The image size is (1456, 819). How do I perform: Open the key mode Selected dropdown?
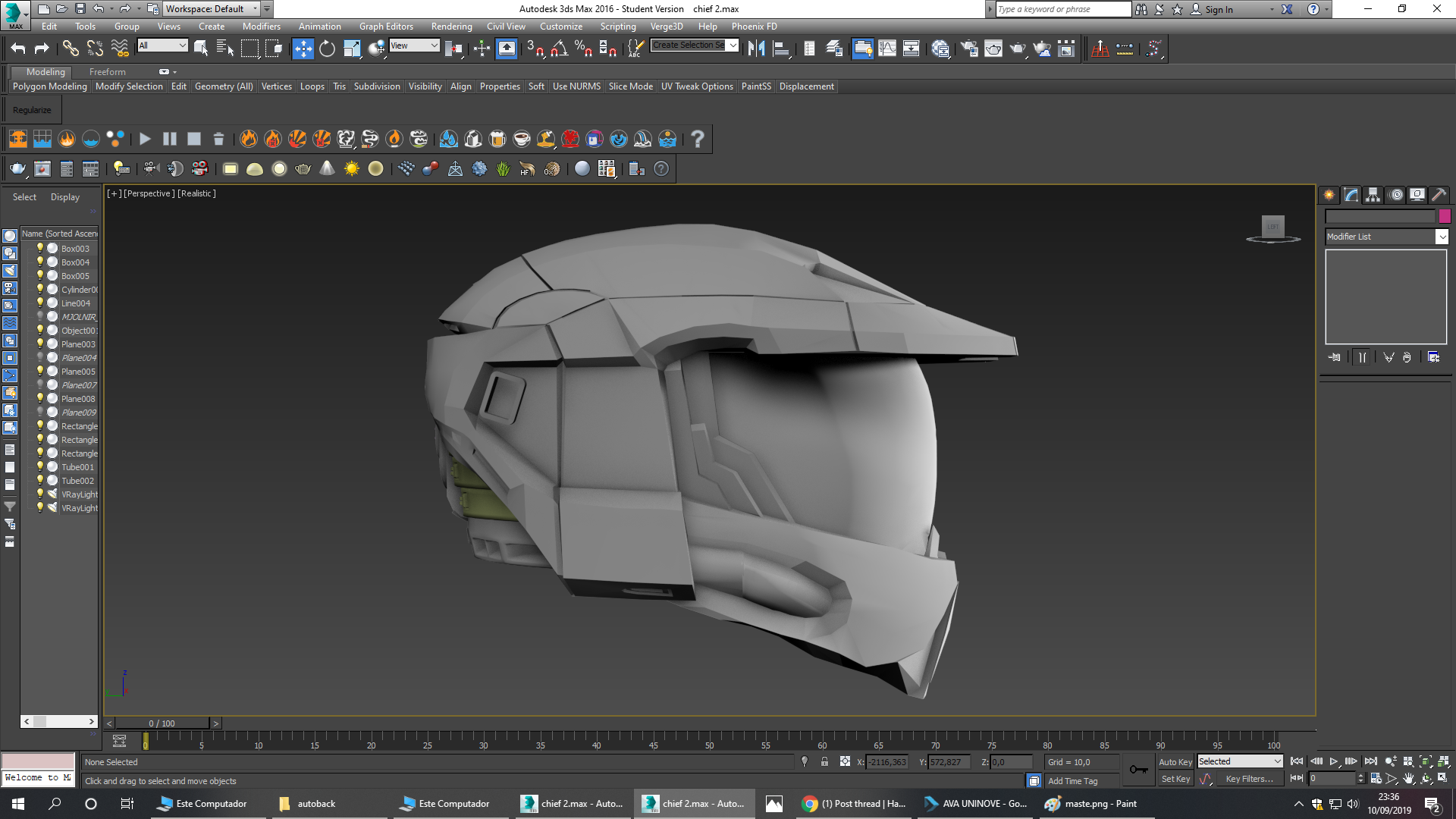(x=1240, y=761)
